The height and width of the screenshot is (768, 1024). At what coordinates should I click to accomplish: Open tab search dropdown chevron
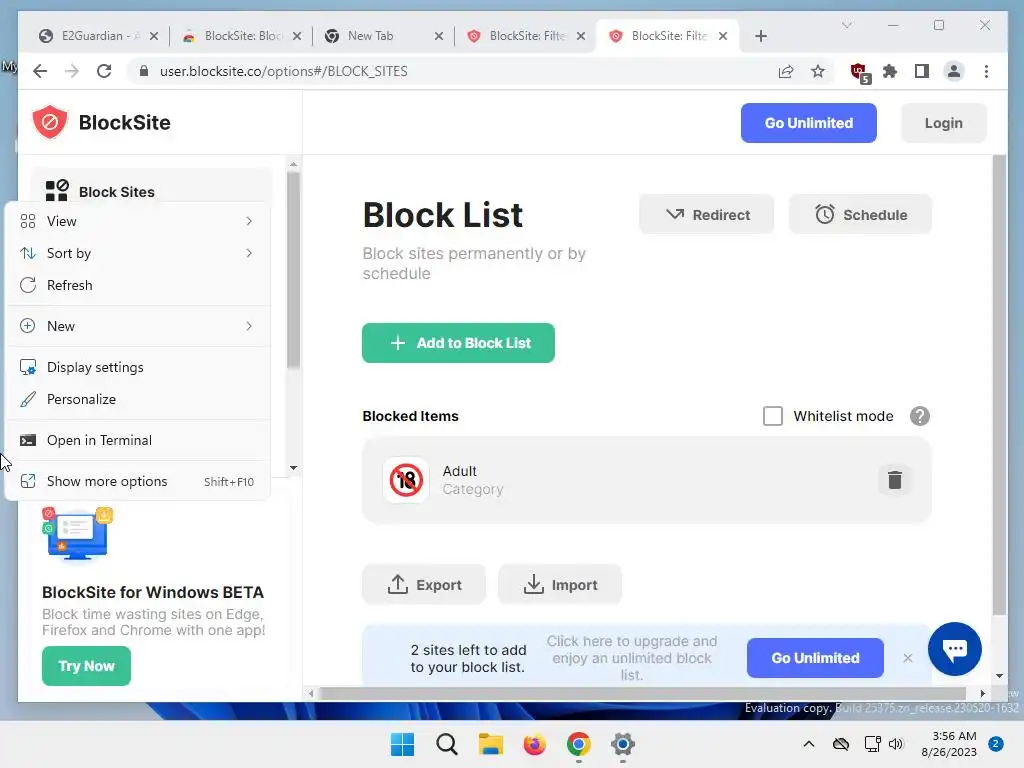pos(847,25)
